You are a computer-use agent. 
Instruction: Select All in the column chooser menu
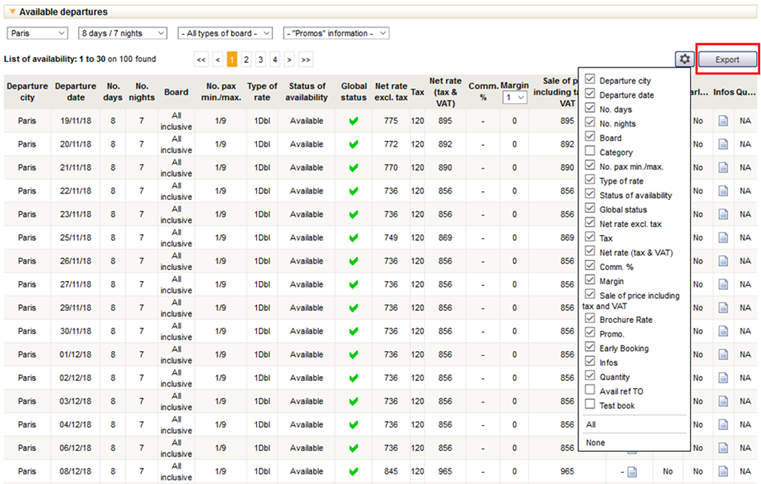click(x=592, y=425)
